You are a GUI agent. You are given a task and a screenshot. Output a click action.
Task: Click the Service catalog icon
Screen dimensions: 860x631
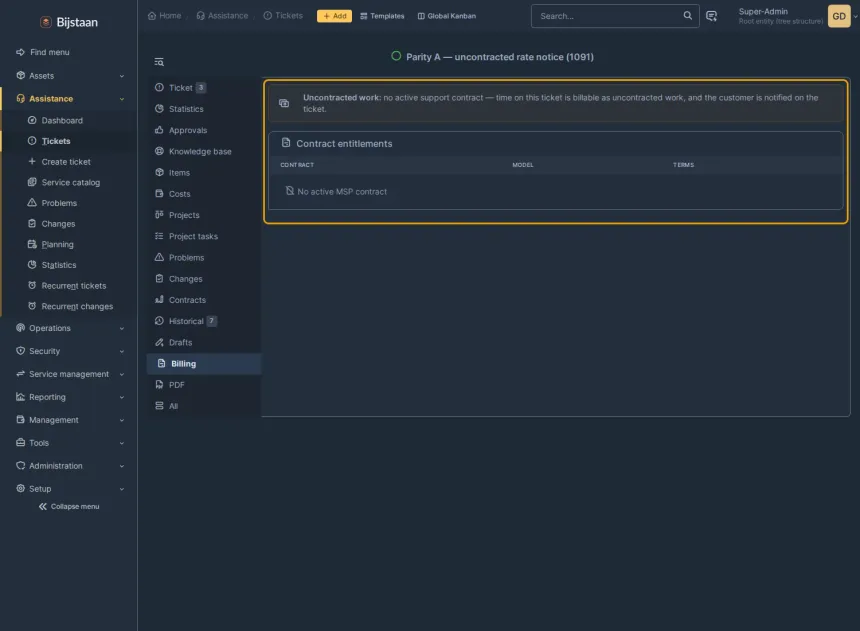coord(32,182)
